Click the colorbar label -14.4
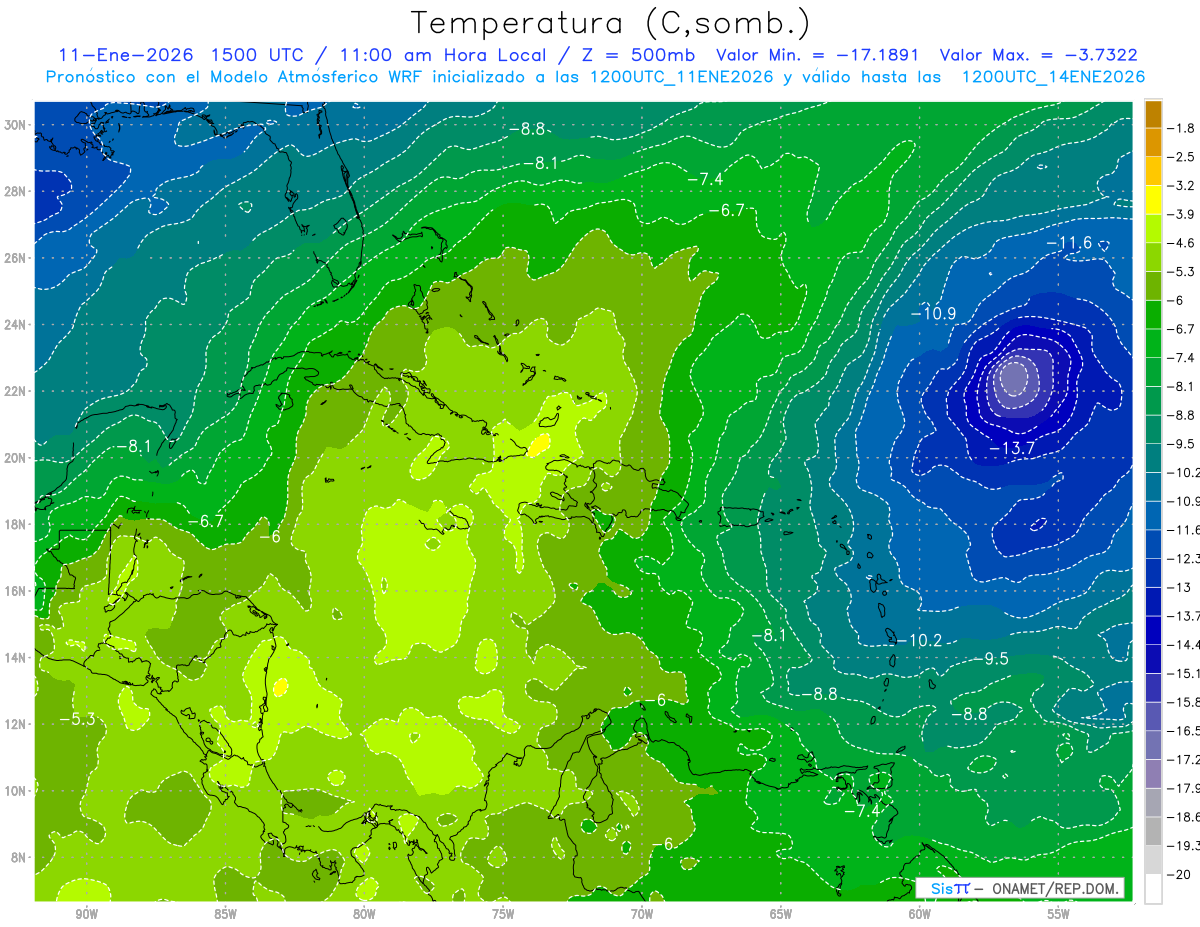This screenshot has height=927, width=1200. [x=1185, y=644]
